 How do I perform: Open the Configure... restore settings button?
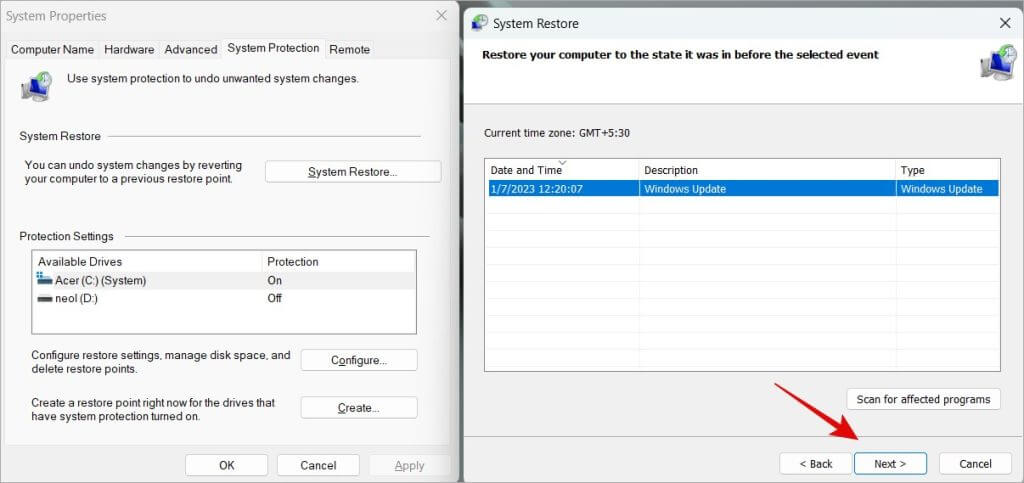(359, 360)
